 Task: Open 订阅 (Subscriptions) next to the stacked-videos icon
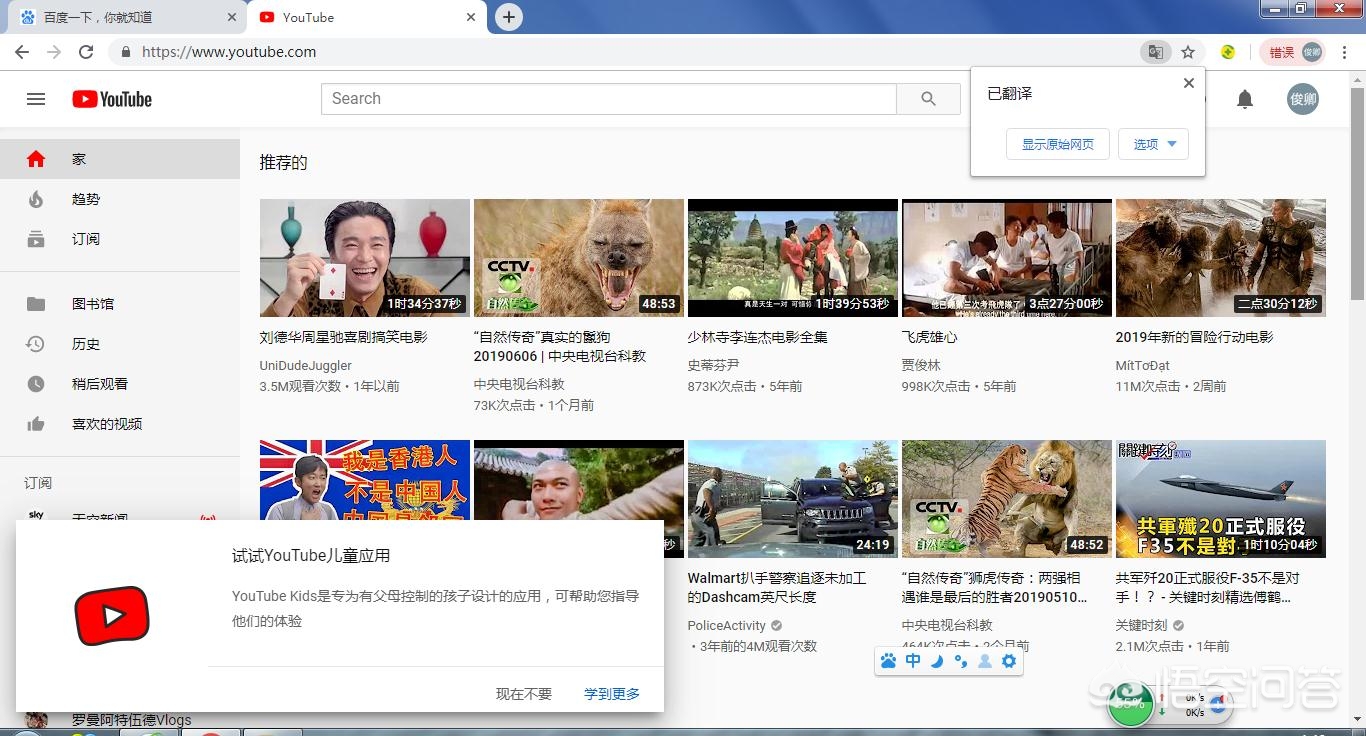120,239
